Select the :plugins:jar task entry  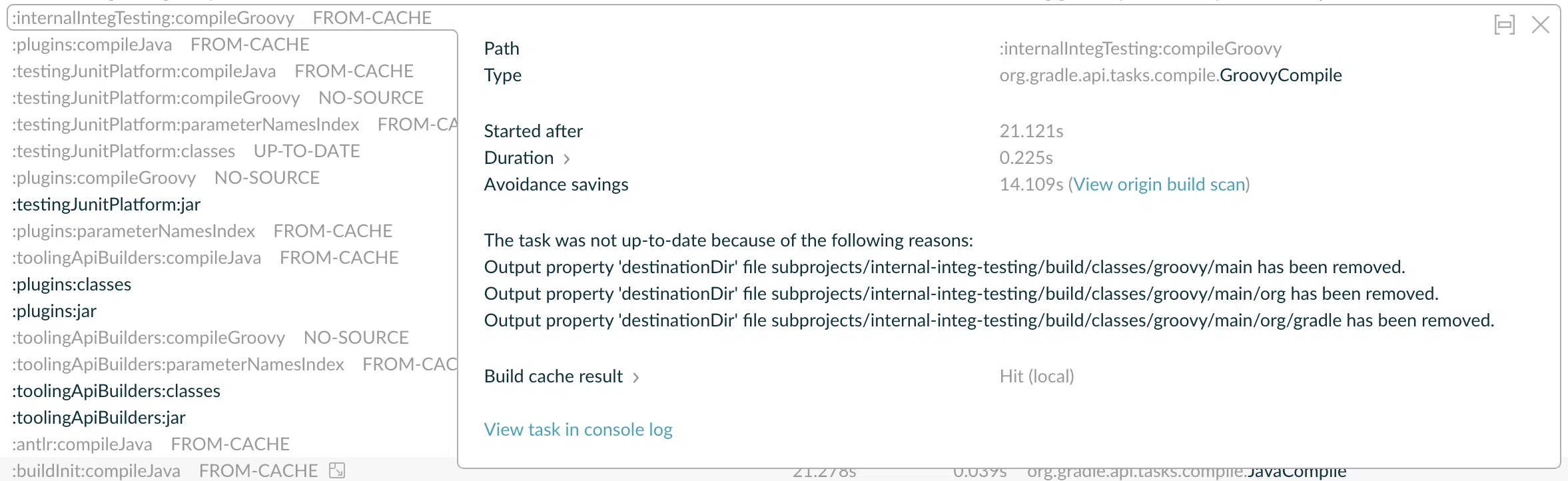click(x=54, y=311)
